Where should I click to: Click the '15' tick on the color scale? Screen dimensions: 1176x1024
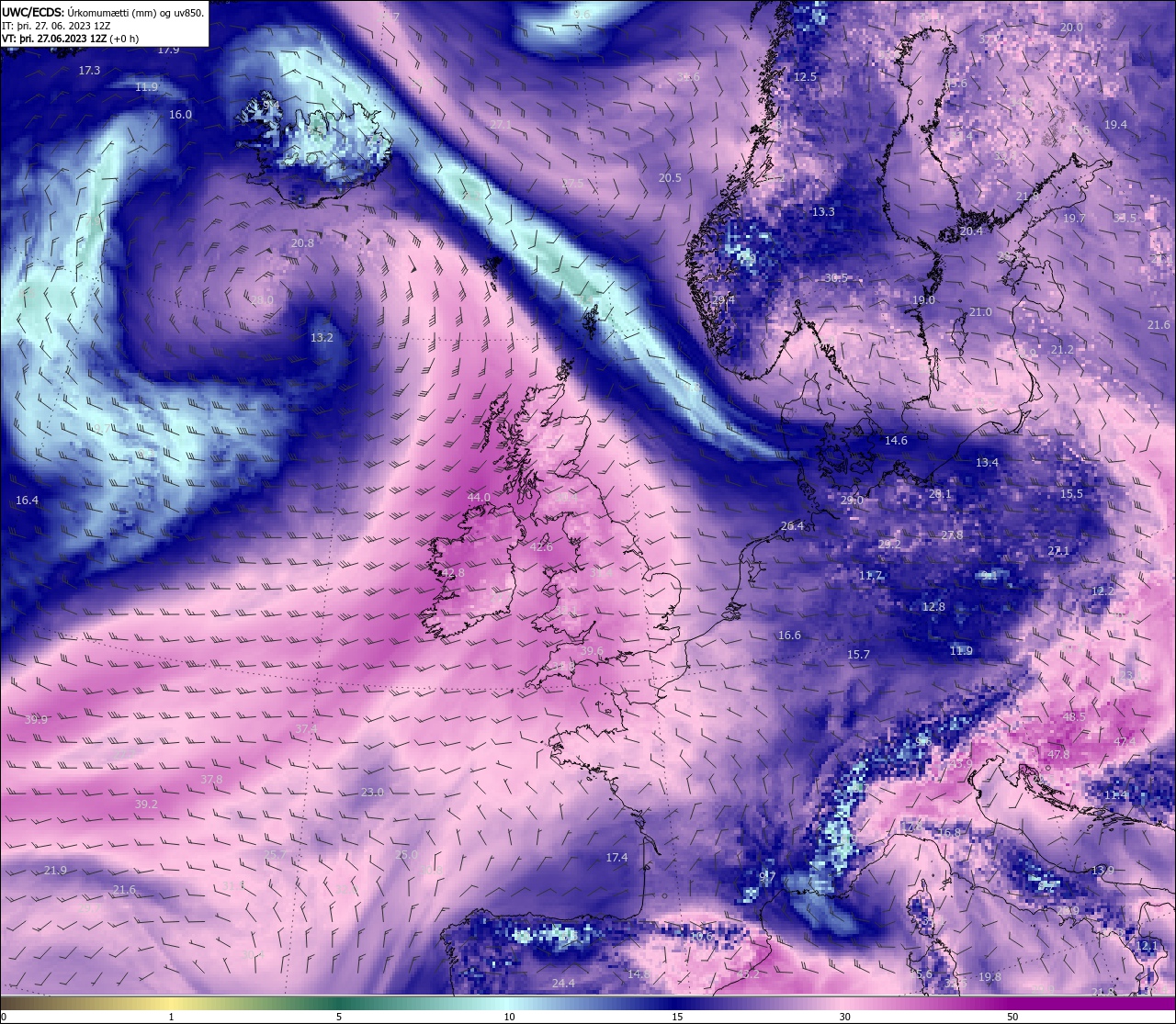point(677,1017)
